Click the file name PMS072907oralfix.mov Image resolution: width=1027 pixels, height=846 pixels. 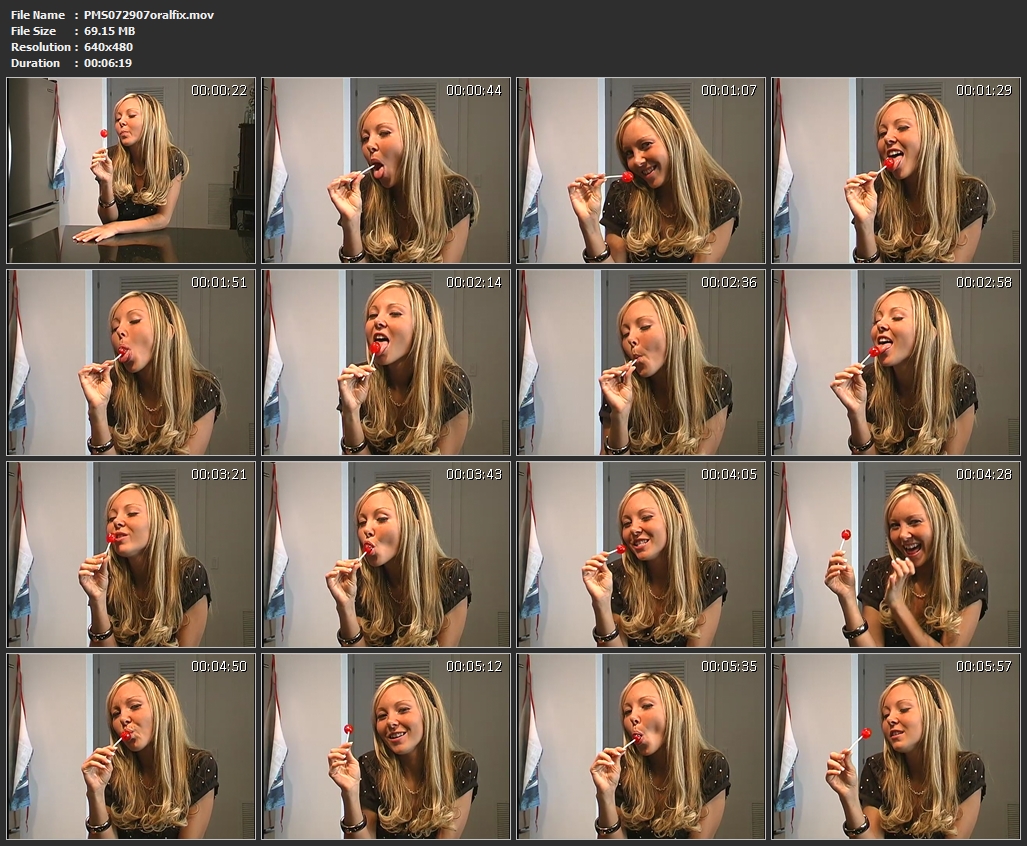(149, 15)
